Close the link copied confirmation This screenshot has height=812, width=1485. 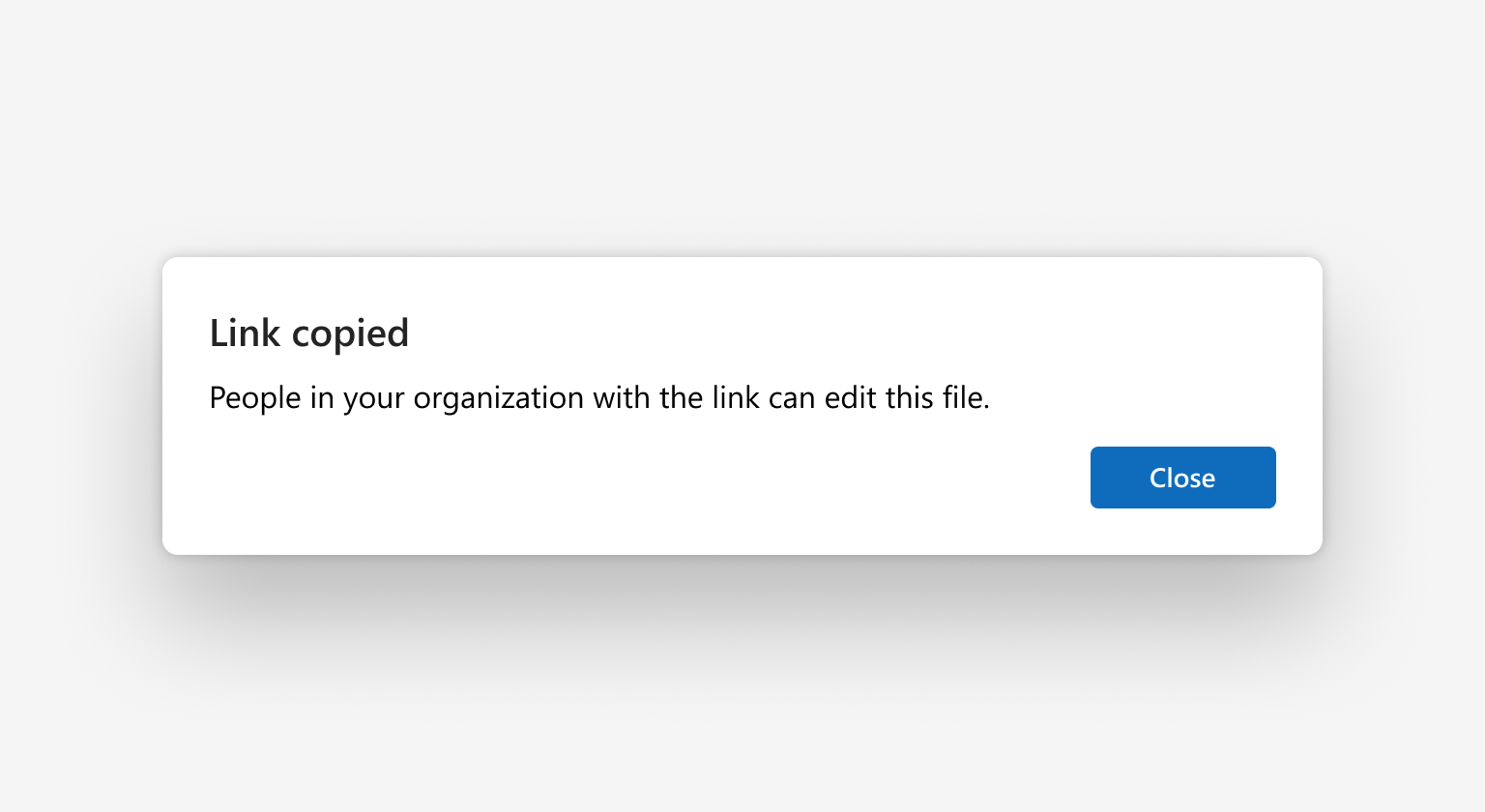[1182, 478]
